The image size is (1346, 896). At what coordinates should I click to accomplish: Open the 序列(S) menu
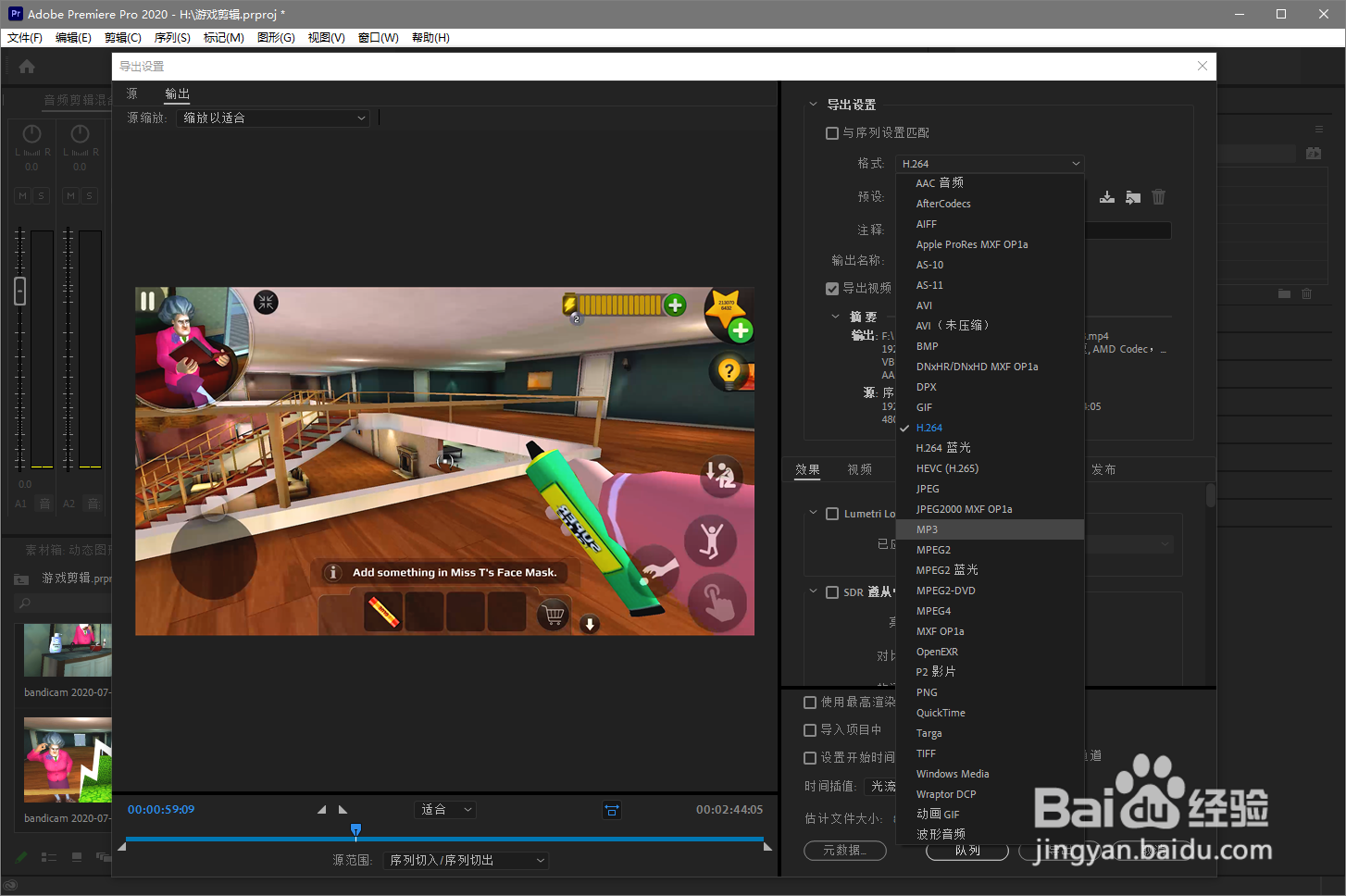[172, 38]
